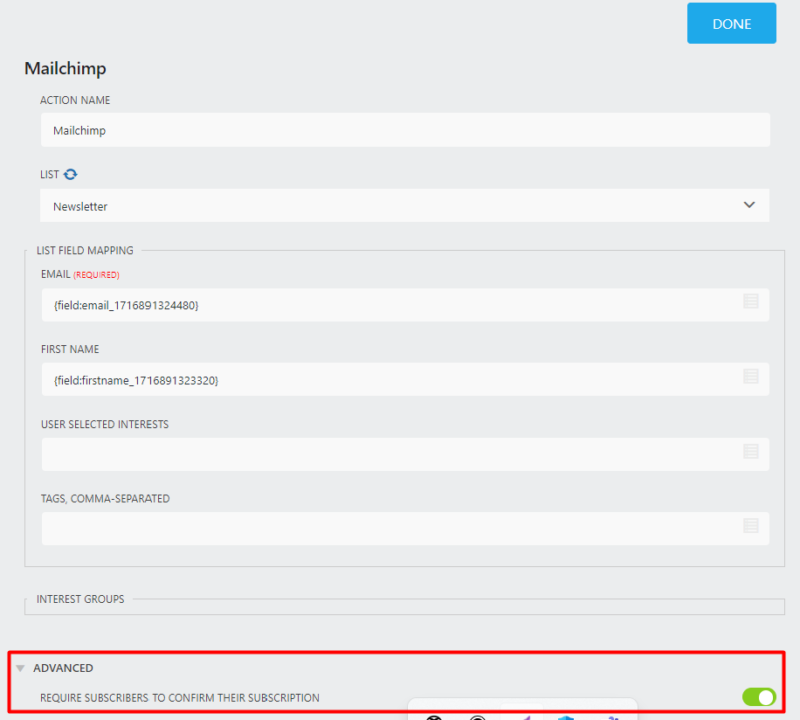Toggle off subscriber confirmation requirement
The image size is (800, 720).
click(x=758, y=697)
